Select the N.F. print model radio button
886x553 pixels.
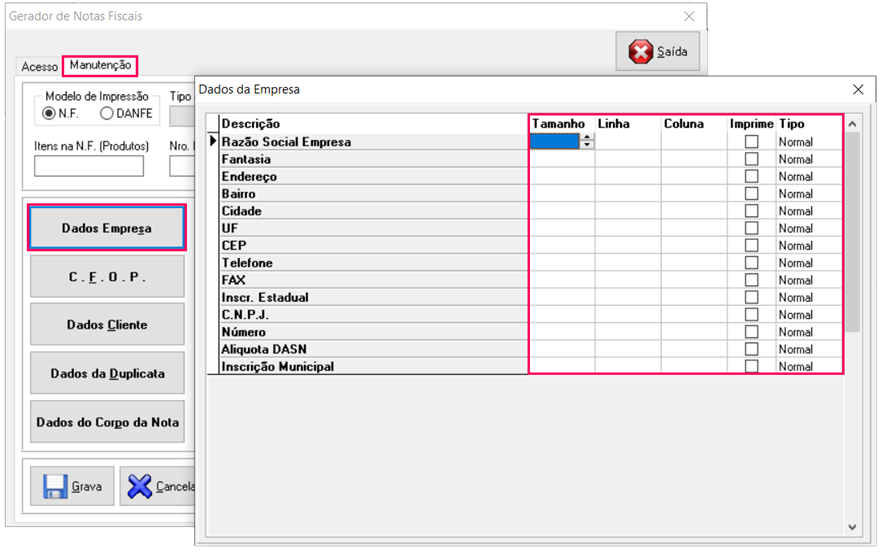pyautogui.click(x=49, y=114)
